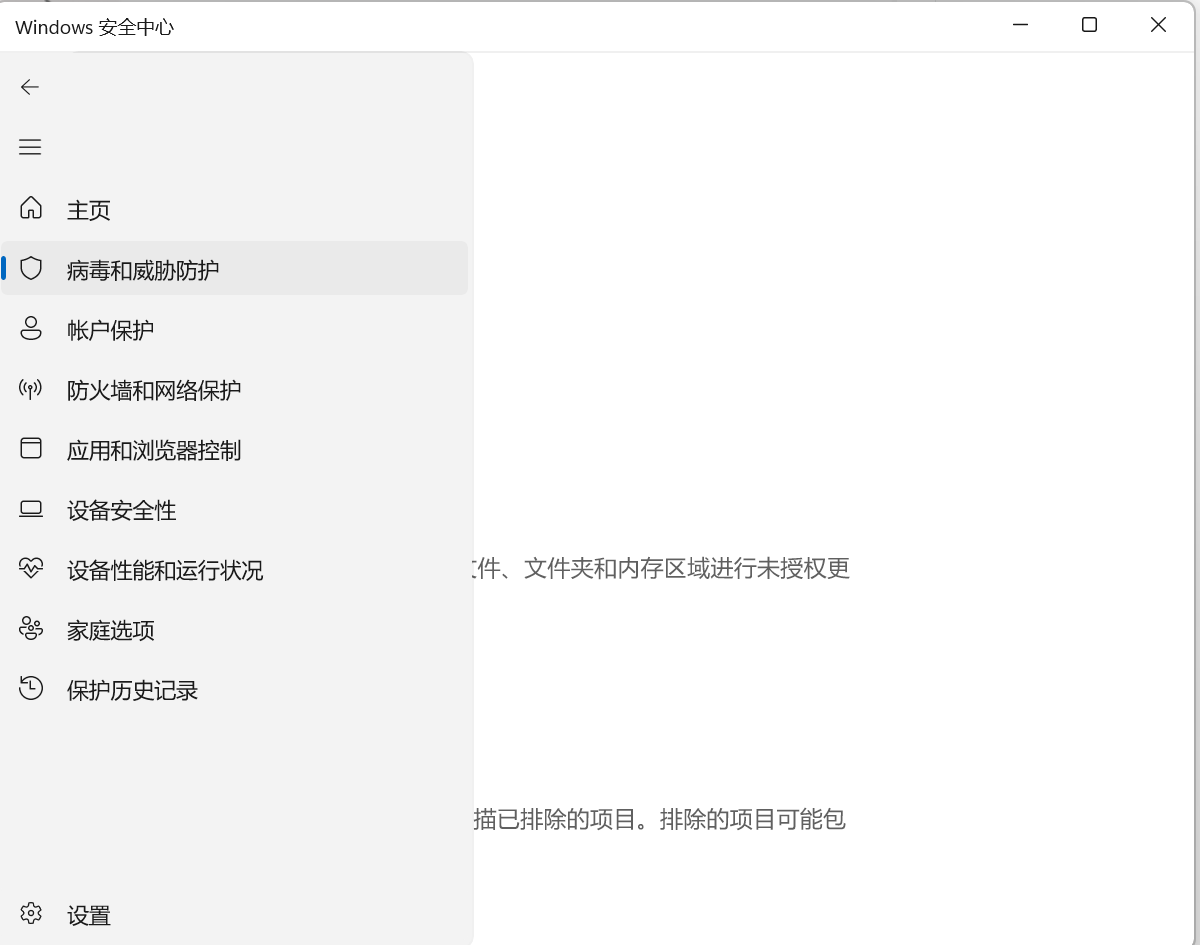
Task: Click the shield icon for 病毒和威胁防护
Action: point(31,268)
